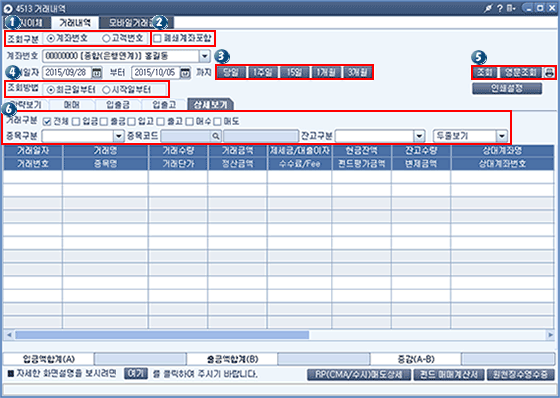Image resolution: width=560 pixels, height=398 pixels.
Task: Click the 영문조회 button
Action: coord(521,73)
